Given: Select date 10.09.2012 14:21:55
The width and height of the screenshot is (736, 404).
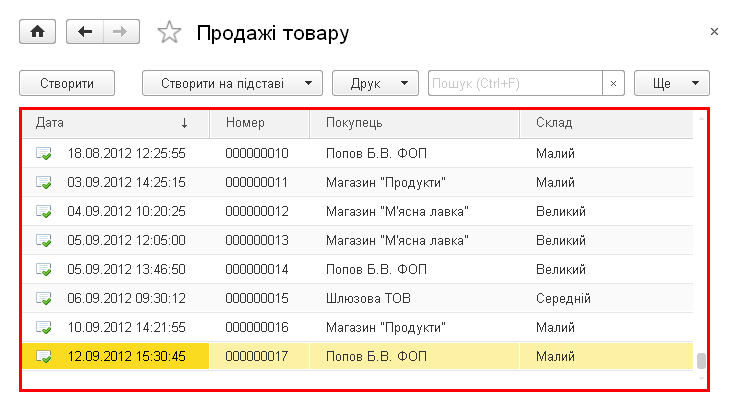Looking at the screenshot, I should click(126, 328).
